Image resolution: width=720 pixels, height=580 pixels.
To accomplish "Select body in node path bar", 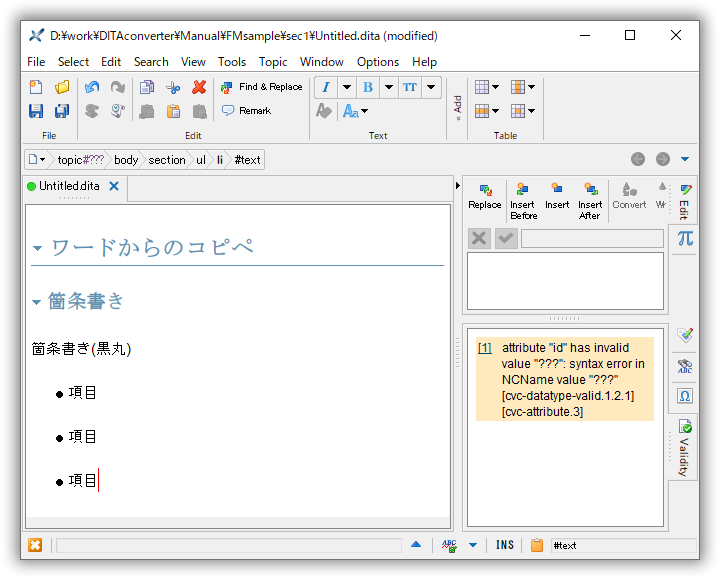I will 126,160.
